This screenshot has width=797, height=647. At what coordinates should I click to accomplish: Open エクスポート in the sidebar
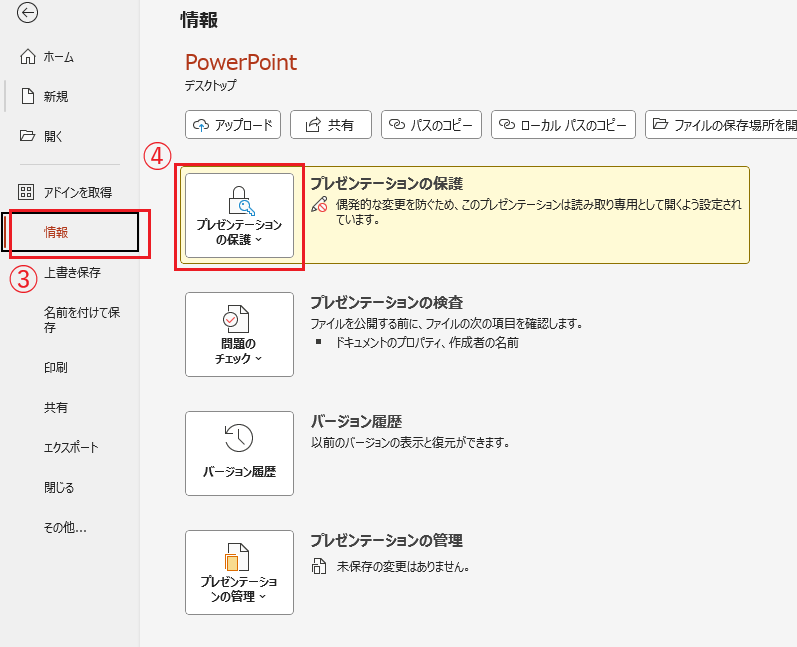pyautogui.click(x=71, y=448)
